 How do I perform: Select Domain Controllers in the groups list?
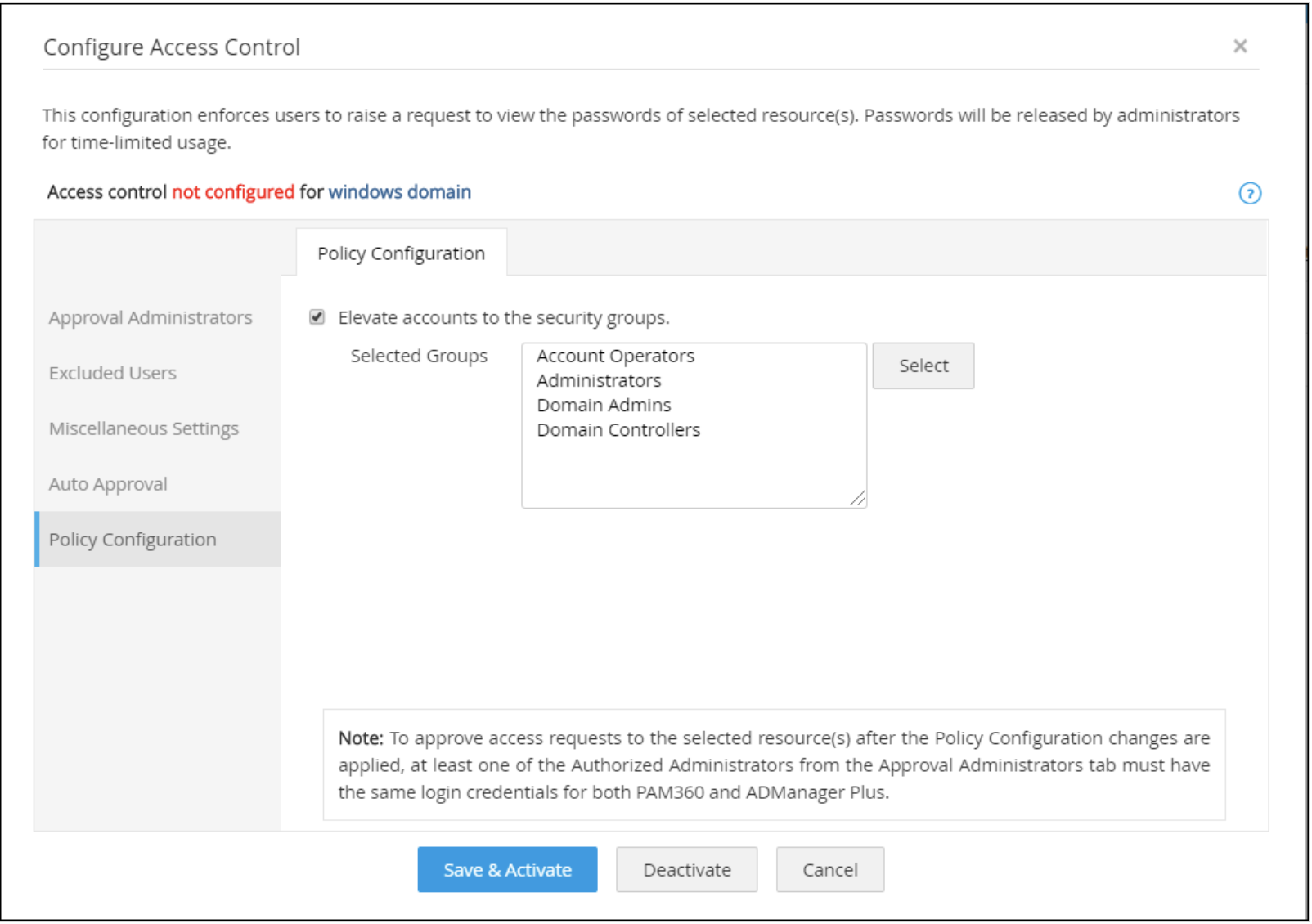tap(618, 429)
